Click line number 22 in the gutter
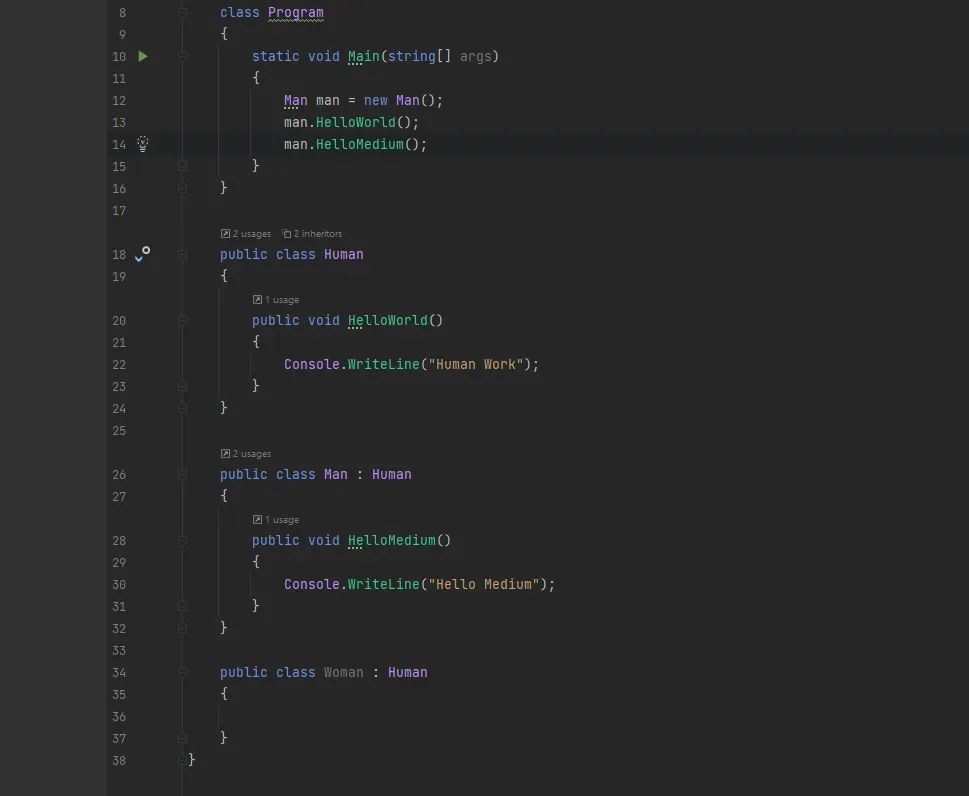This screenshot has width=969, height=796. [119, 365]
